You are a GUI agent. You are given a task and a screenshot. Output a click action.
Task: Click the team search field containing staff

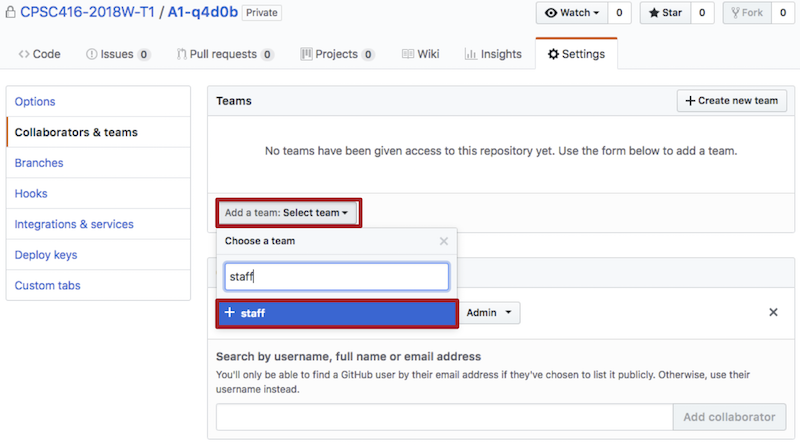(x=337, y=277)
